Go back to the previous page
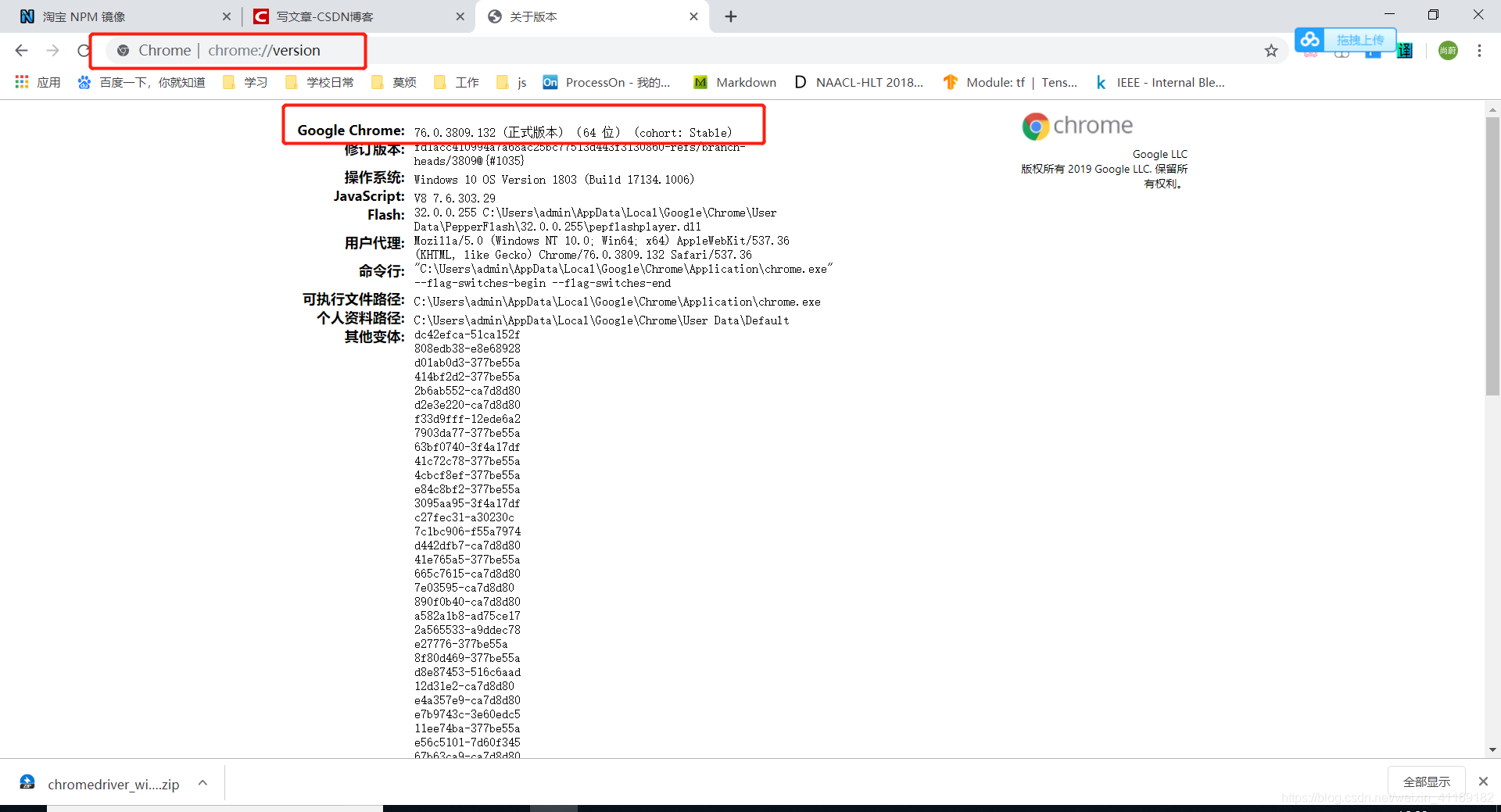Viewport: 1501px width, 812px height. (x=21, y=51)
